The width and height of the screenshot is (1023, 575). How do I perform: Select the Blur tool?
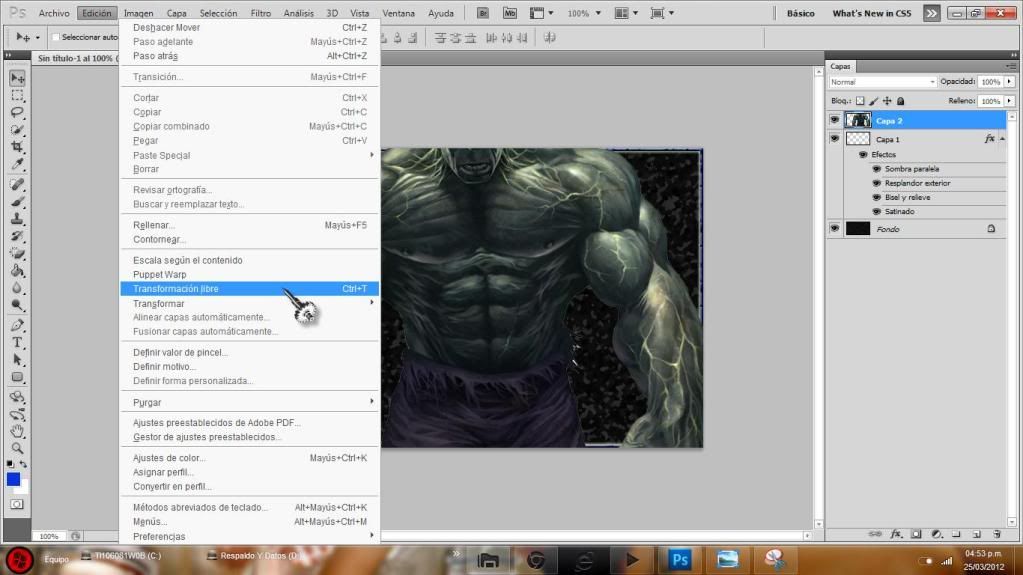pos(18,287)
